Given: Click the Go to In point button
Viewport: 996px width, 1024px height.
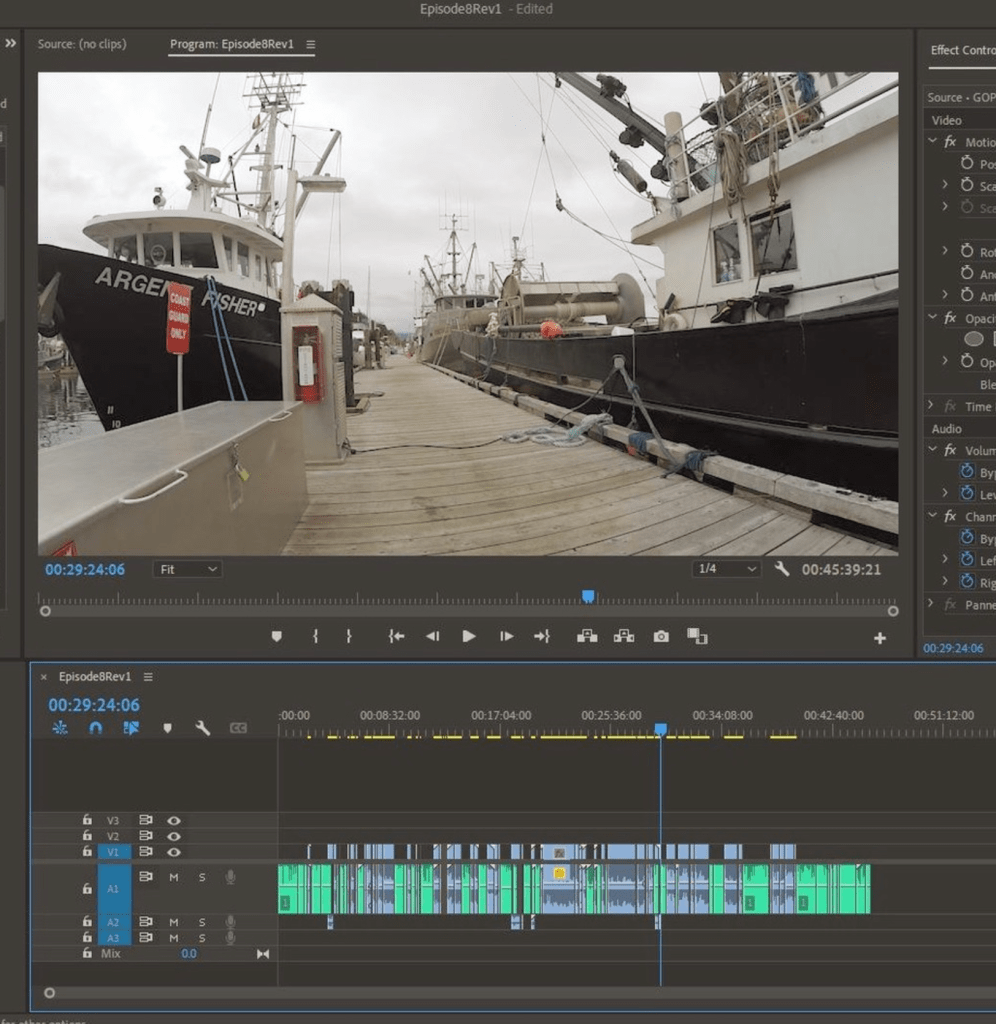Looking at the screenshot, I should (396, 636).
